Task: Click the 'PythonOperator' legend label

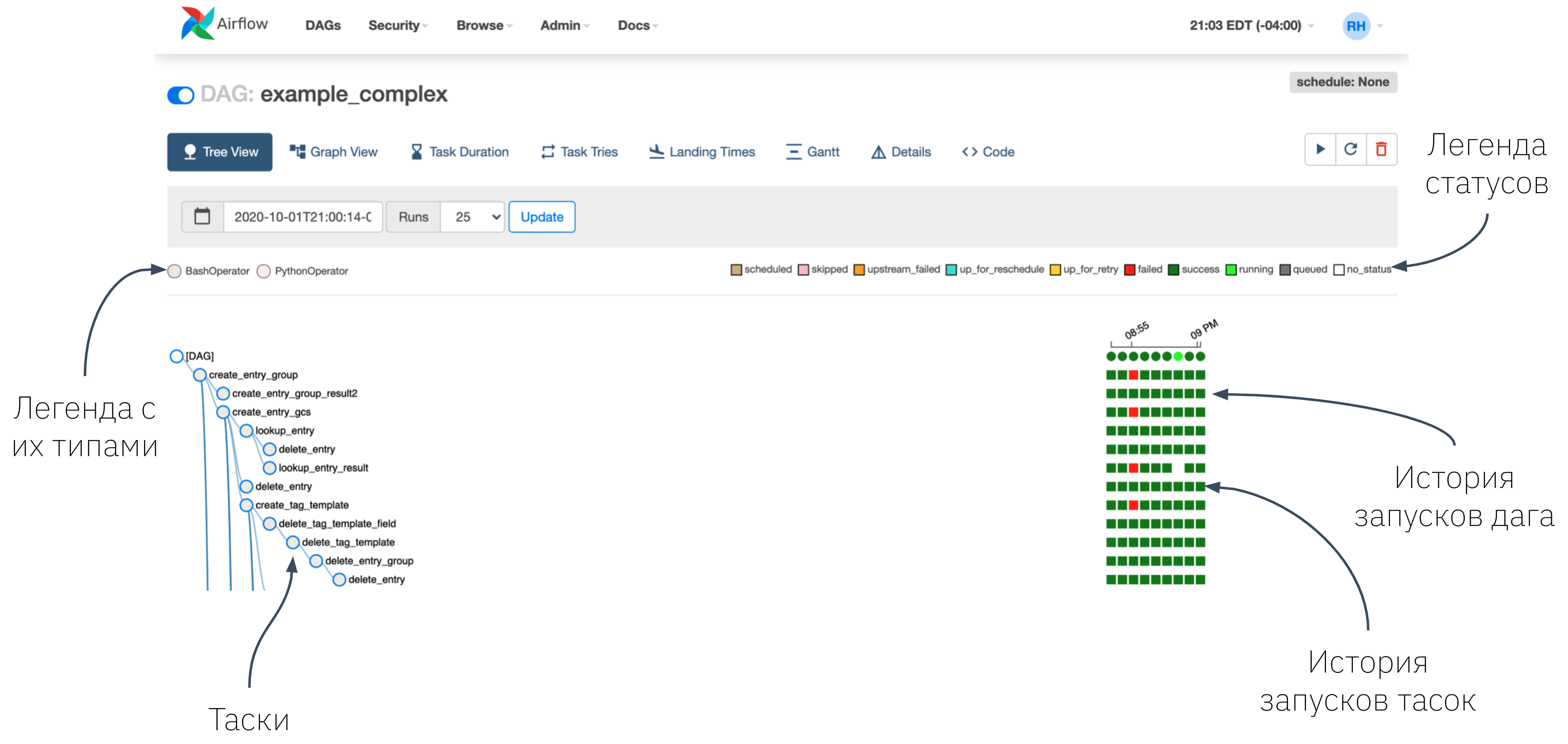Action: click(x=311, y=271)
